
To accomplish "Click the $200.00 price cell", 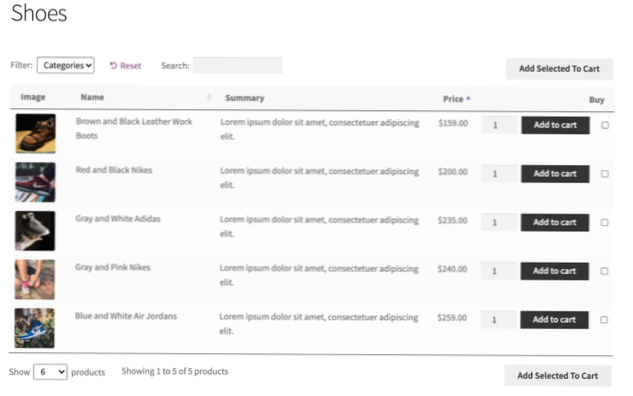I will coord(453,172).
